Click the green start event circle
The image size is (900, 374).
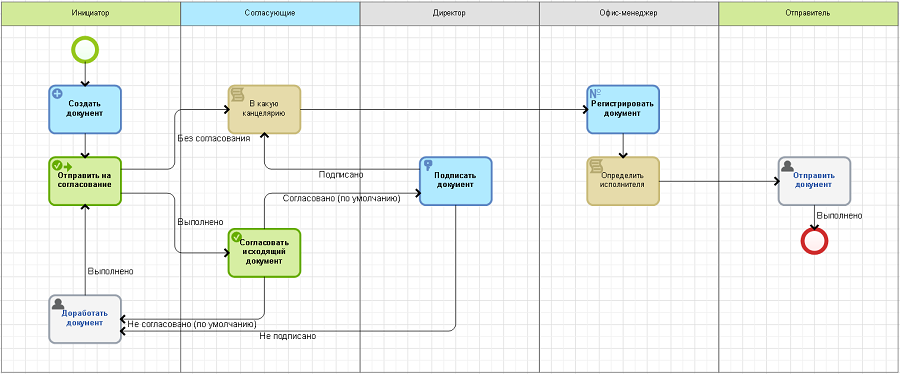85,49
